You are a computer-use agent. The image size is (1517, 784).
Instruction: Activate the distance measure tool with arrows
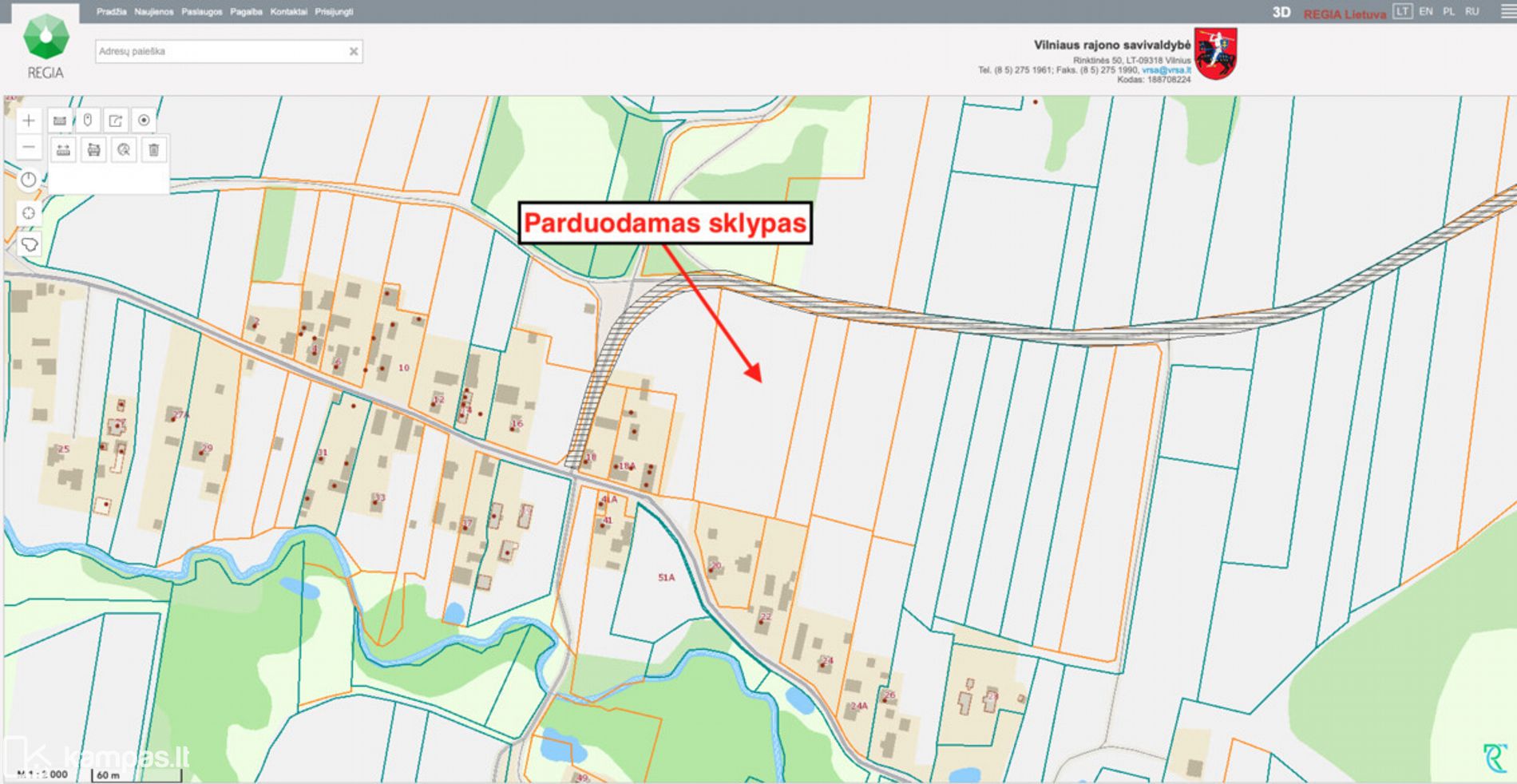(x=63, y=150)
